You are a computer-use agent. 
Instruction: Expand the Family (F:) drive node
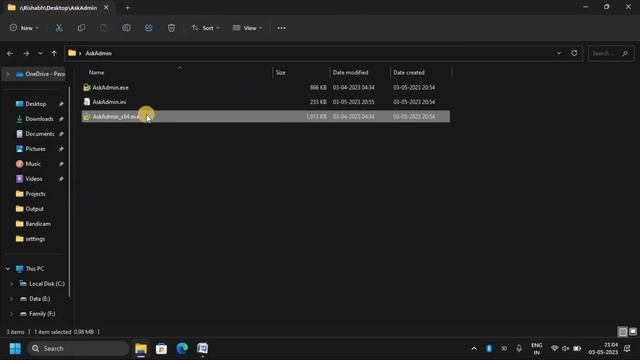coord(11,314)
